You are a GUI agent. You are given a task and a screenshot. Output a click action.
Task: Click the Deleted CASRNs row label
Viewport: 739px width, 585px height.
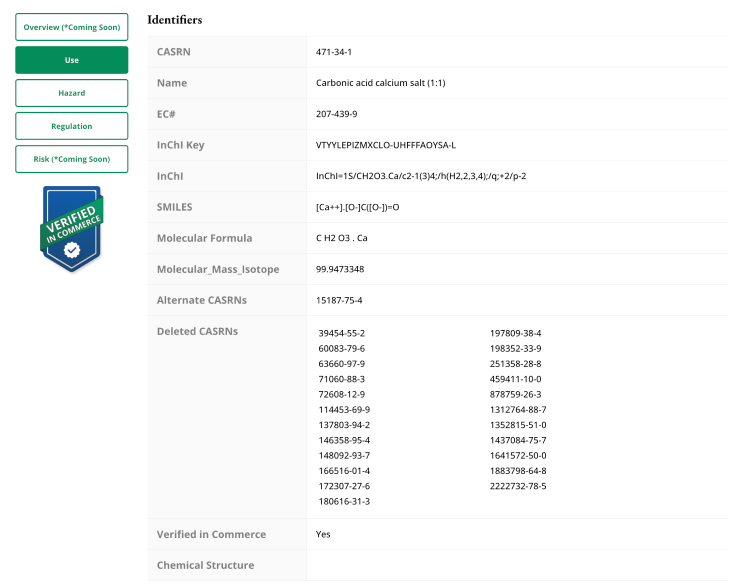click(197, 331)
